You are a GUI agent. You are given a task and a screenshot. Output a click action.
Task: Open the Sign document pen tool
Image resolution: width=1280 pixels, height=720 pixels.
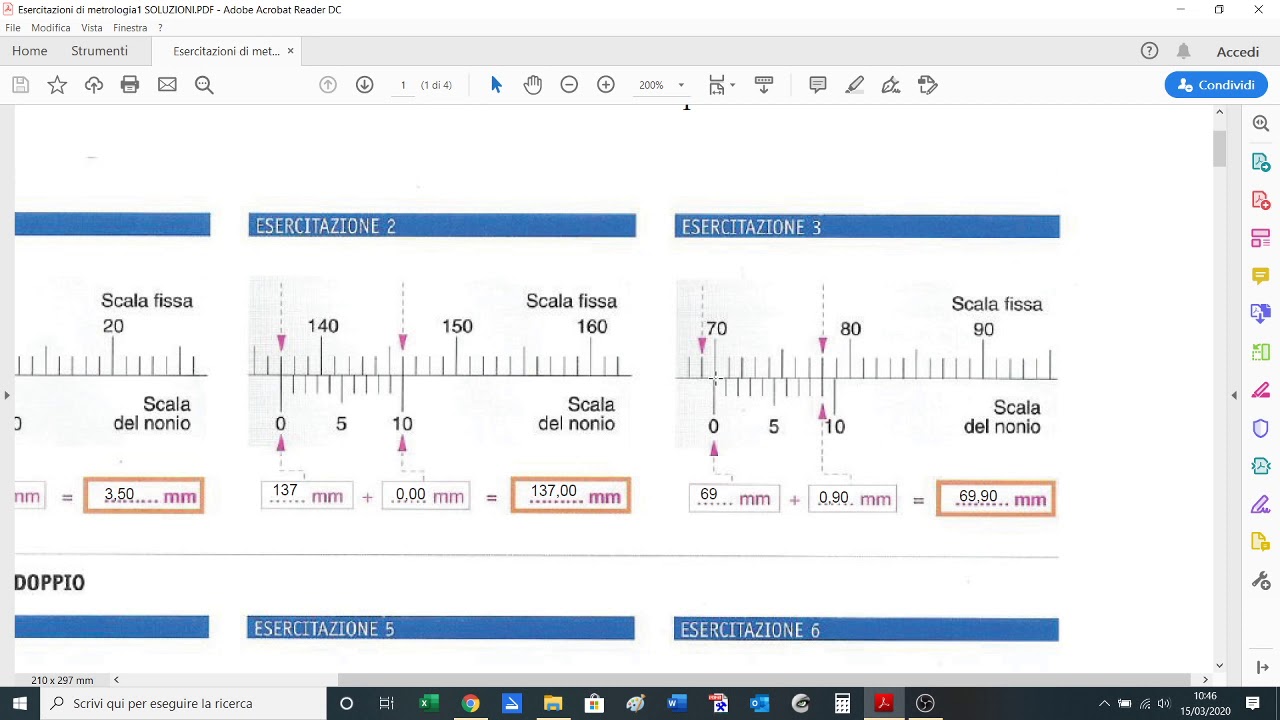pos(891,85)
